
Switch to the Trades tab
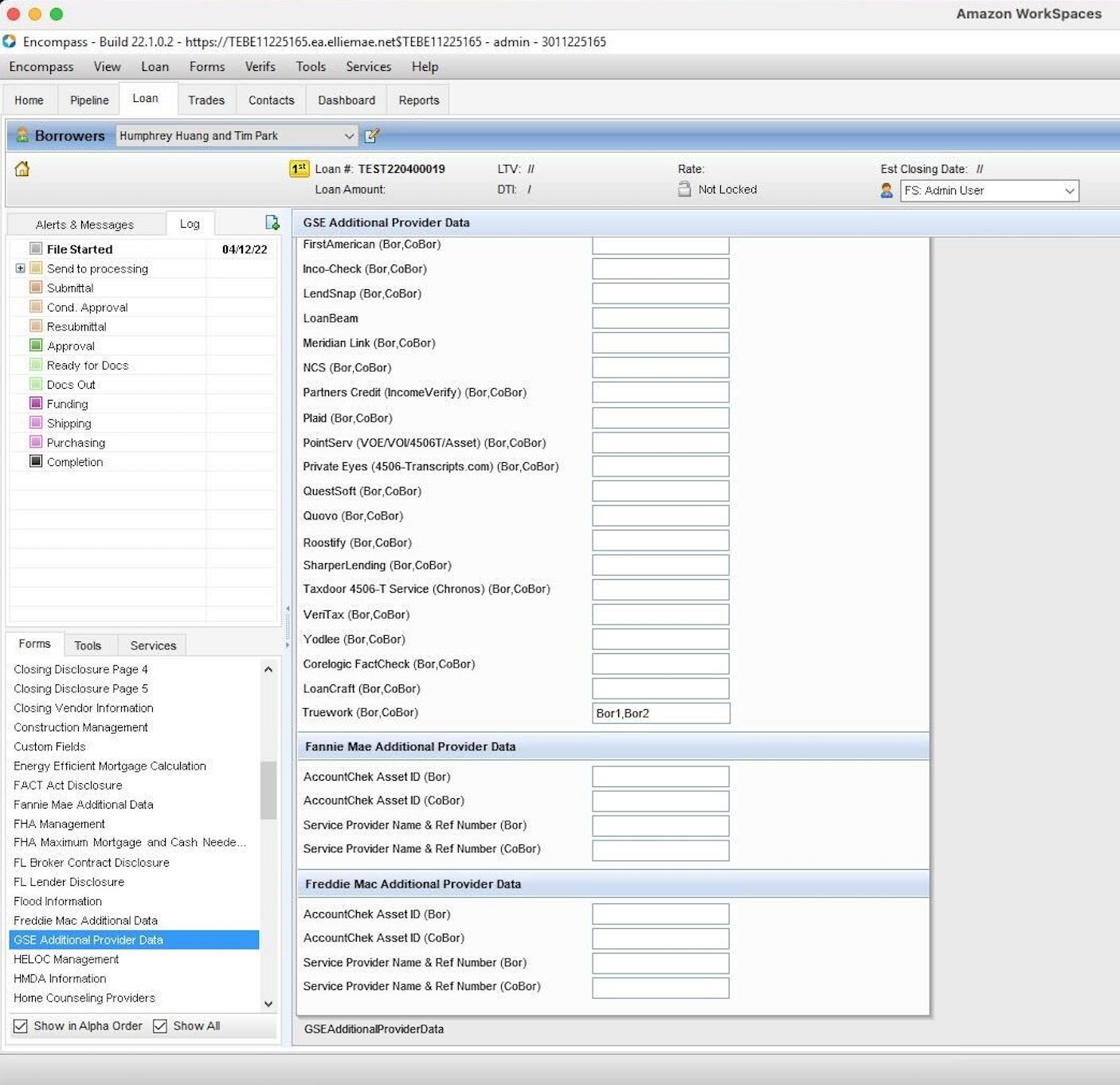[206, 100]
